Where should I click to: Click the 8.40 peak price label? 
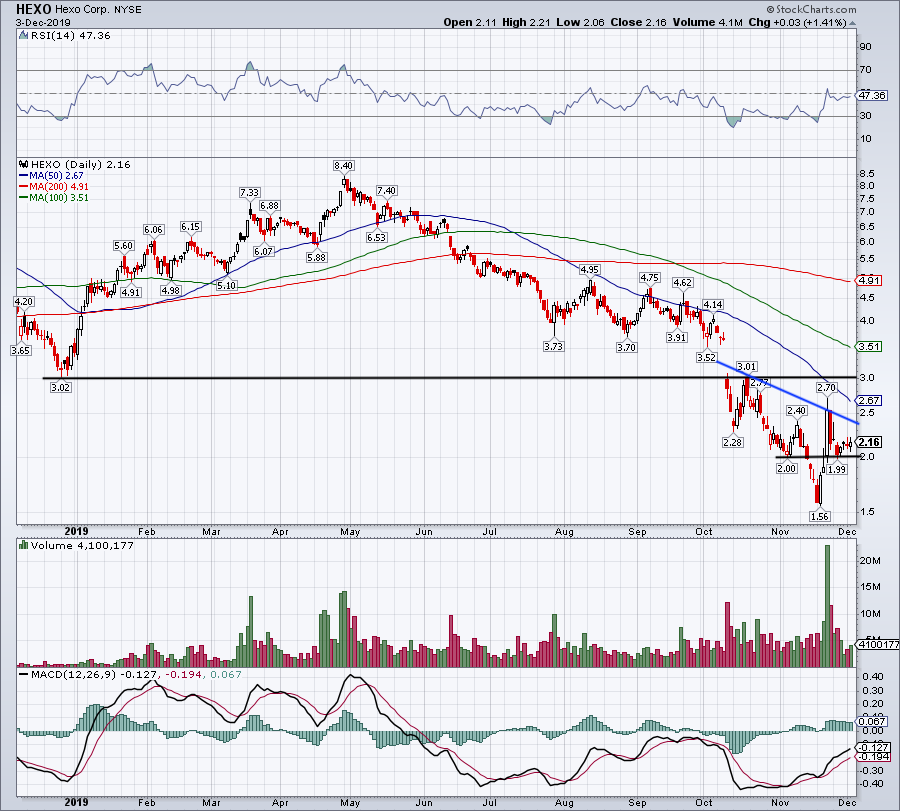pos(343,166)
